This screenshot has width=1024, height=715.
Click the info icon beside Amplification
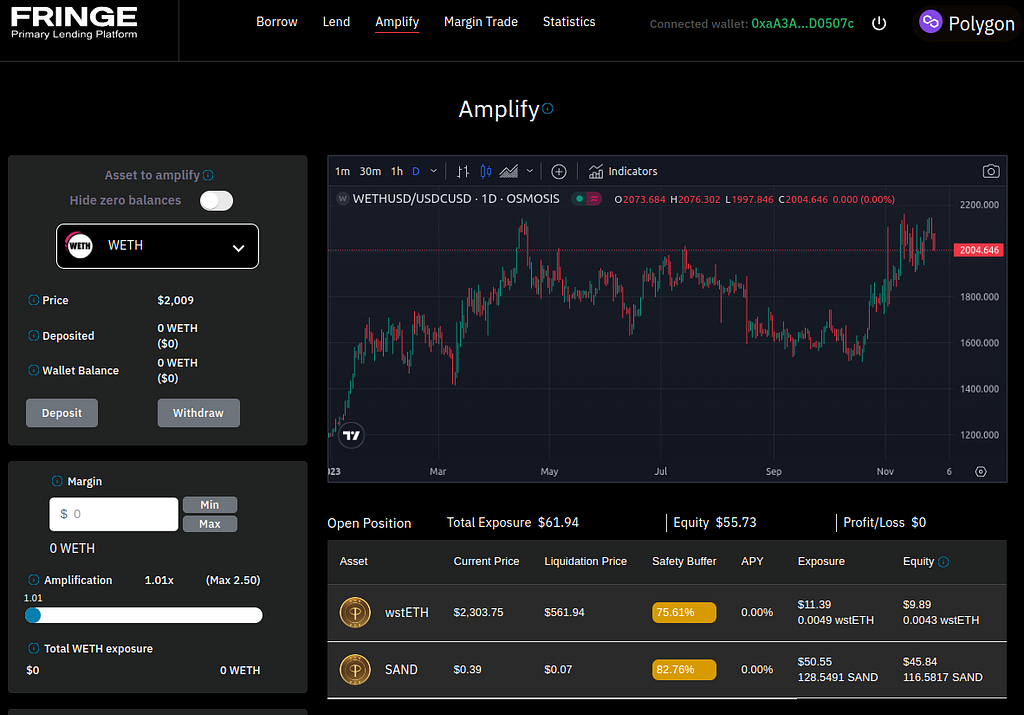[x=33, y=579]
